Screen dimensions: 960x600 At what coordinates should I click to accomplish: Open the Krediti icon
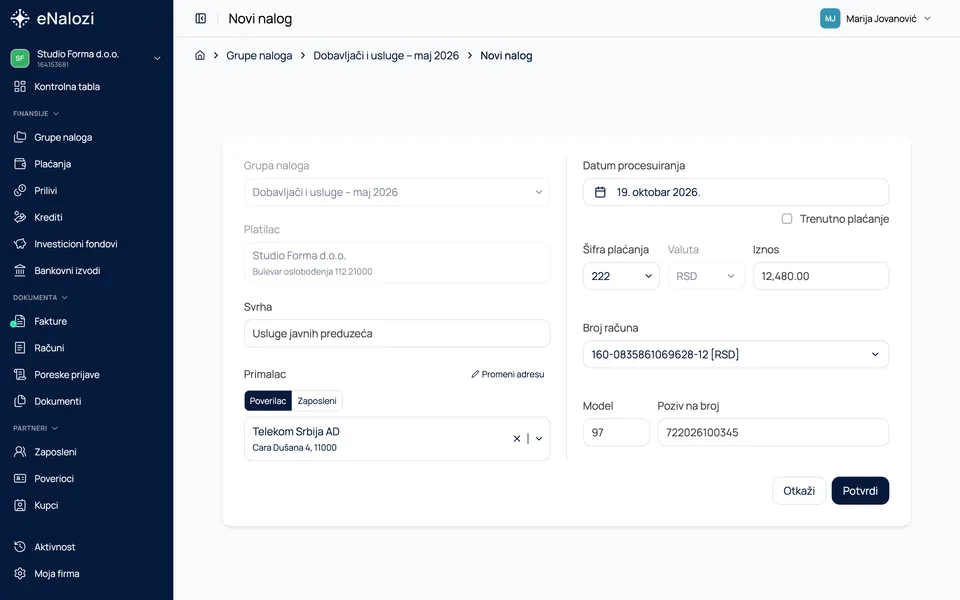pos(20,217)
